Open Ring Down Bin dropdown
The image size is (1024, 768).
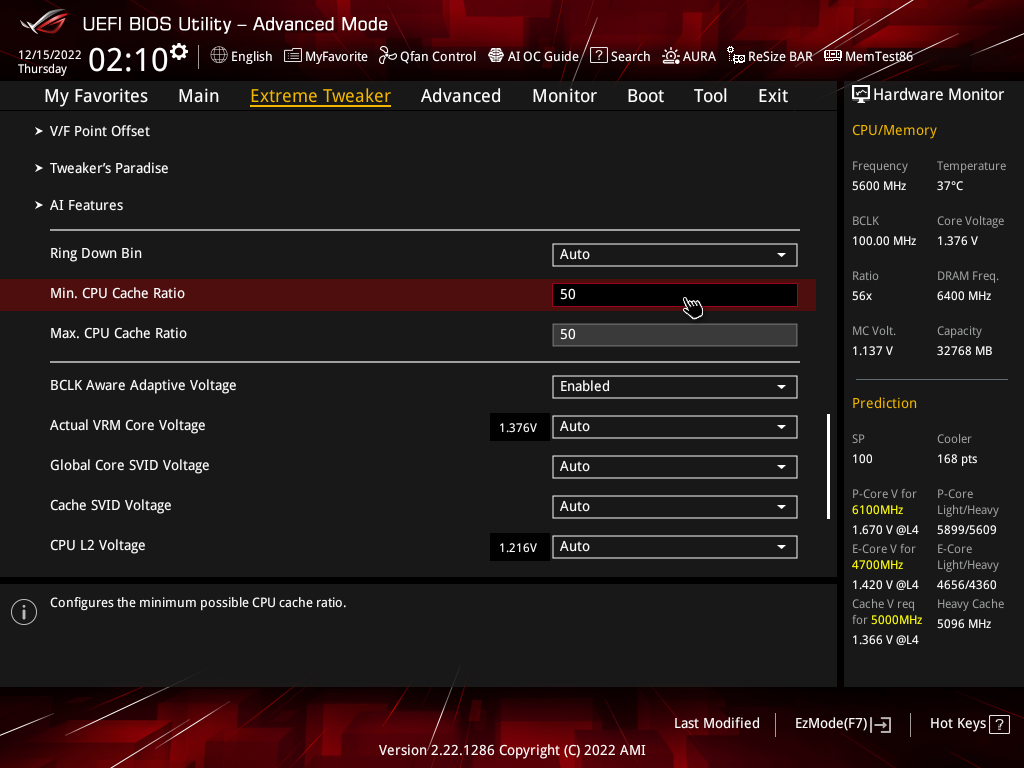point(675,255)
